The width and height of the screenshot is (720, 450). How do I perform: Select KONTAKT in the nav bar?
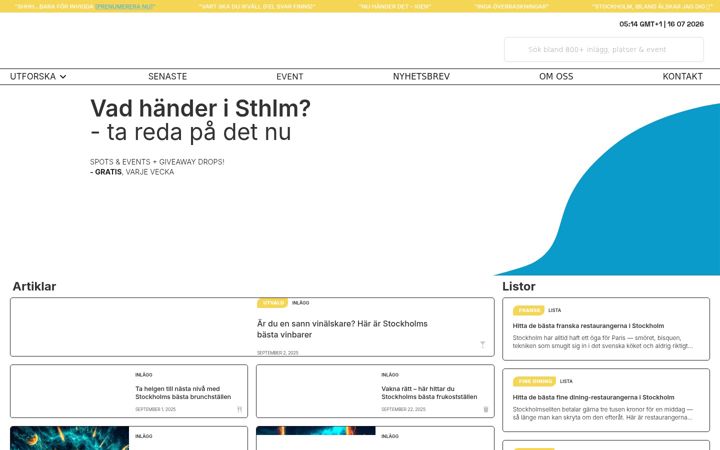[x=682, y=77]
